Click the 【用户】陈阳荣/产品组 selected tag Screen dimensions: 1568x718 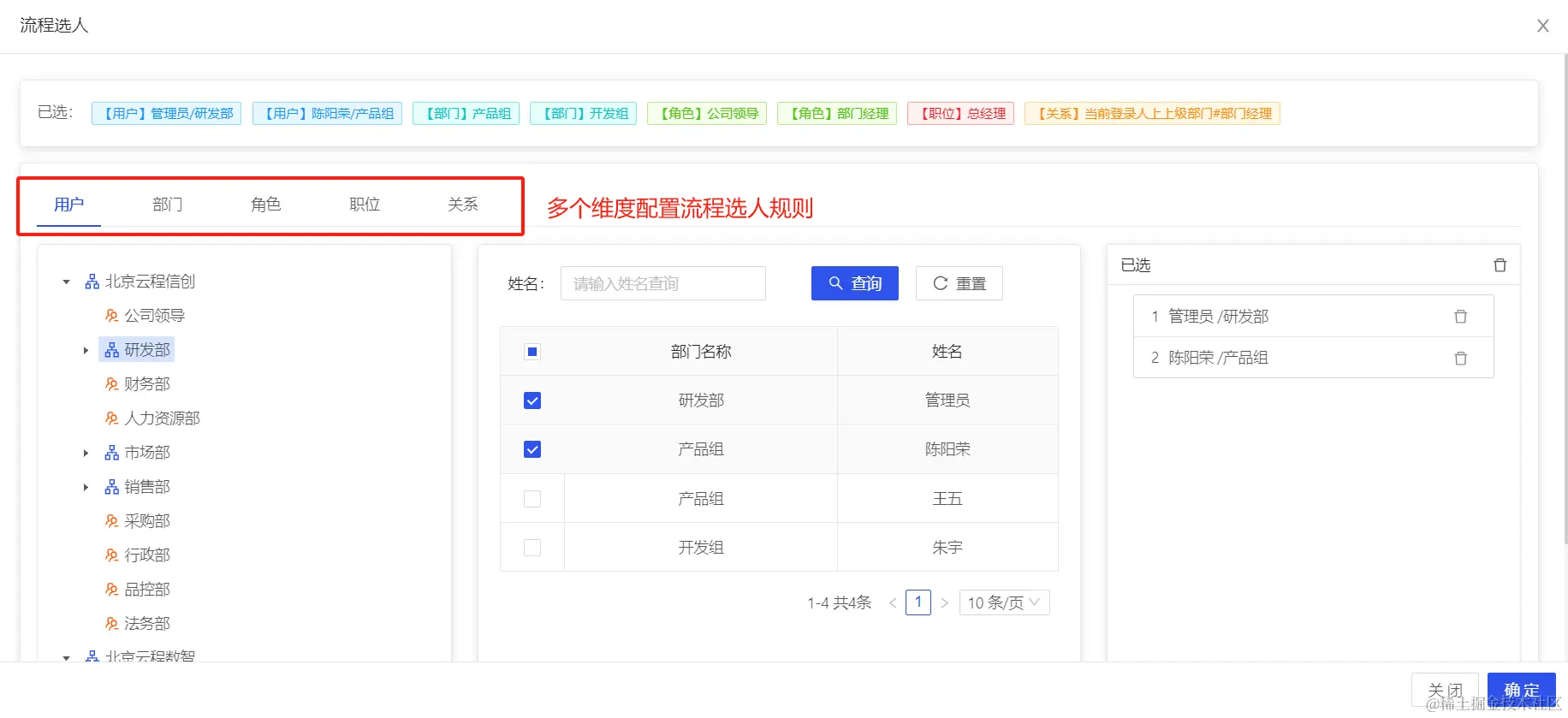point(328,114)
